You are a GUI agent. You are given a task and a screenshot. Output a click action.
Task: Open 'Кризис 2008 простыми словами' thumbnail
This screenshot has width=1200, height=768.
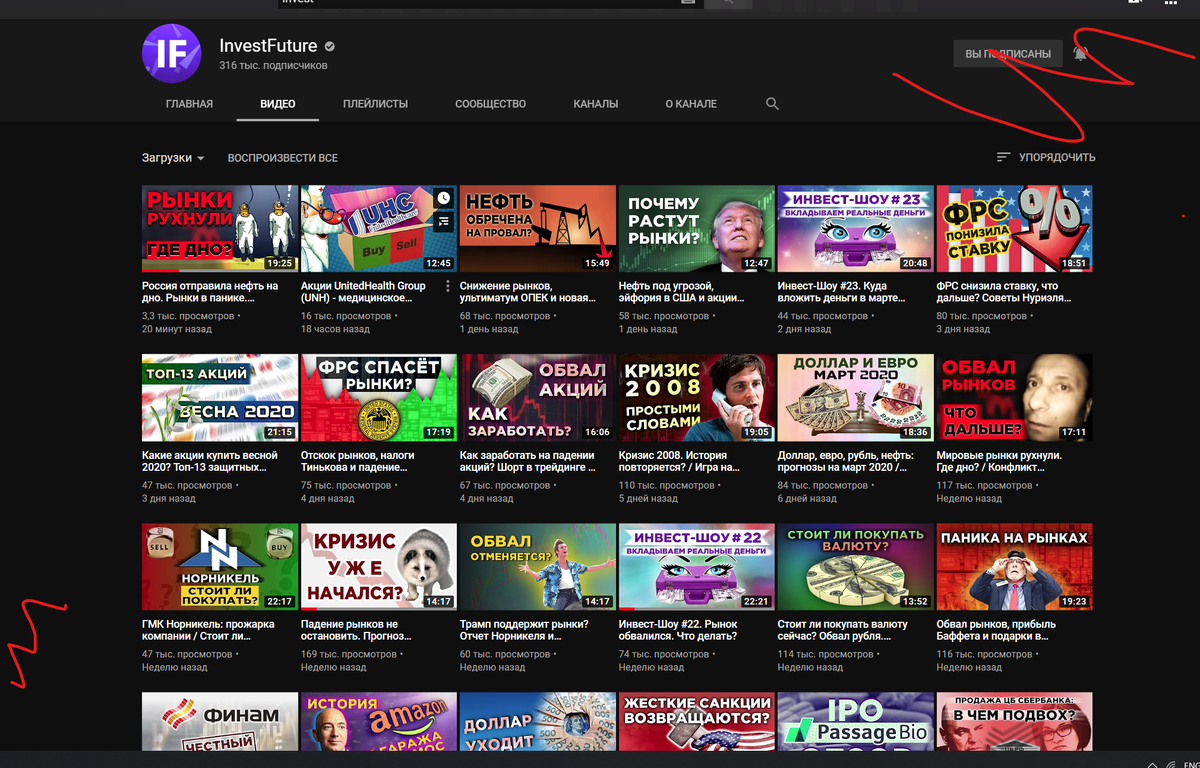click(697, 398)
